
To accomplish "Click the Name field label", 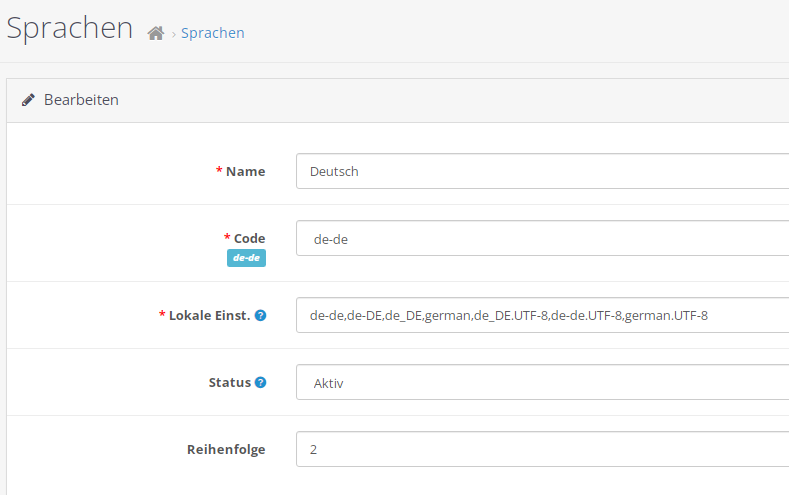I will 246,171.
